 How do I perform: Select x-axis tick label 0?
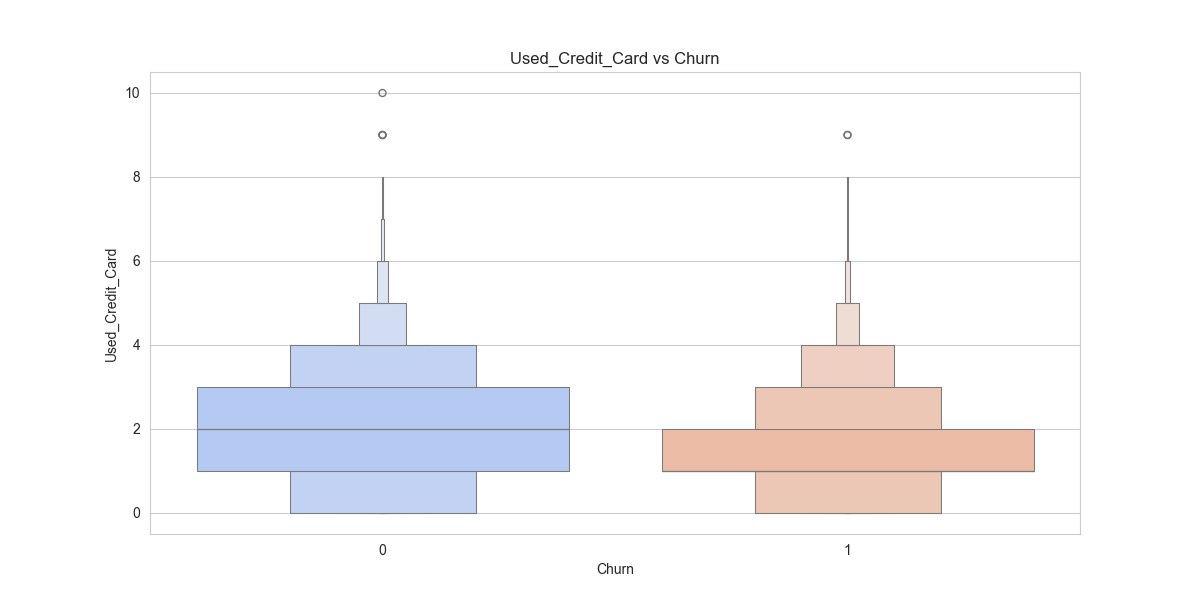(x=383, y=550)
